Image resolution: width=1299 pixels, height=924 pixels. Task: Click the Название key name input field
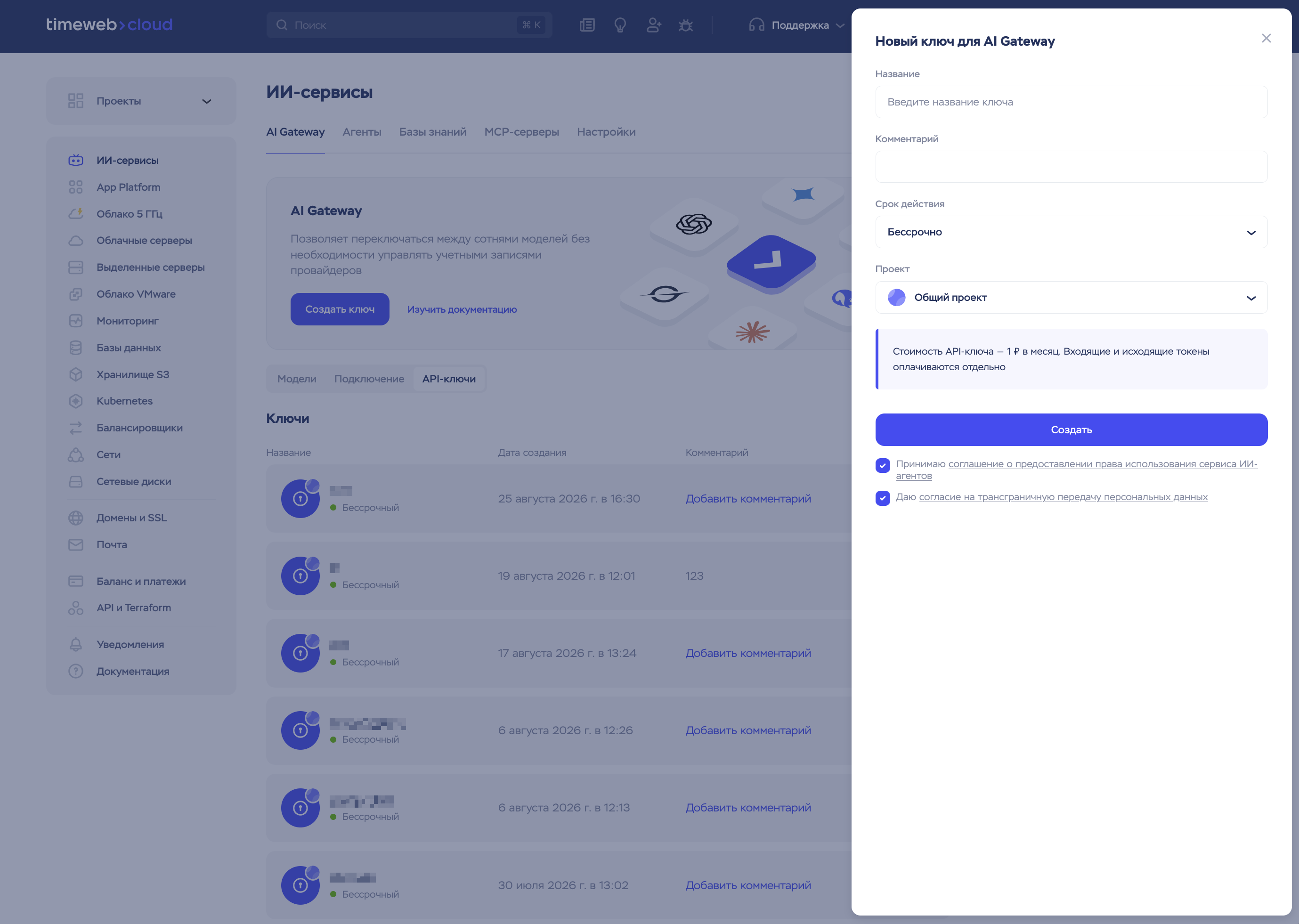click(x=1071, y=102)
